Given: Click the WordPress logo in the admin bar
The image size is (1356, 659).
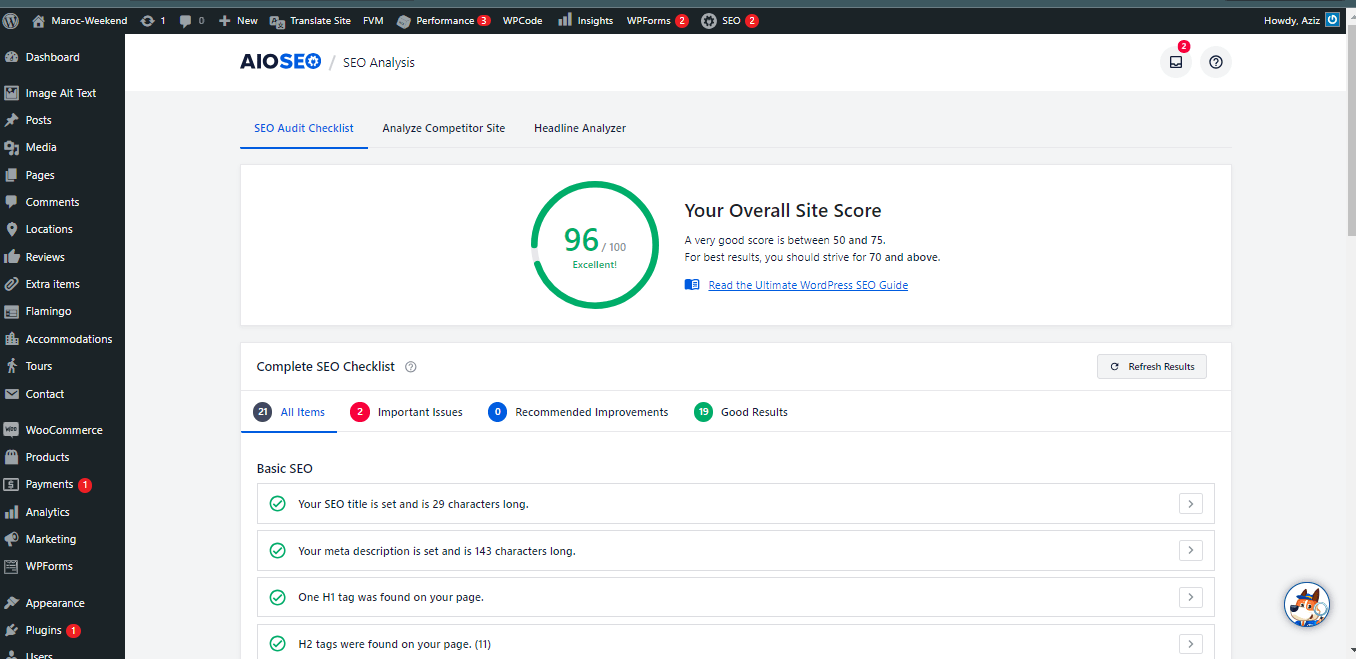Looking at the screenshot, I should point(11,19).
